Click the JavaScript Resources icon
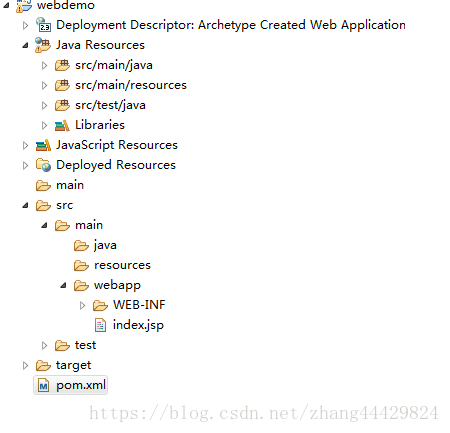The width and height of the screenshot is (450, 433). [43, 145]
